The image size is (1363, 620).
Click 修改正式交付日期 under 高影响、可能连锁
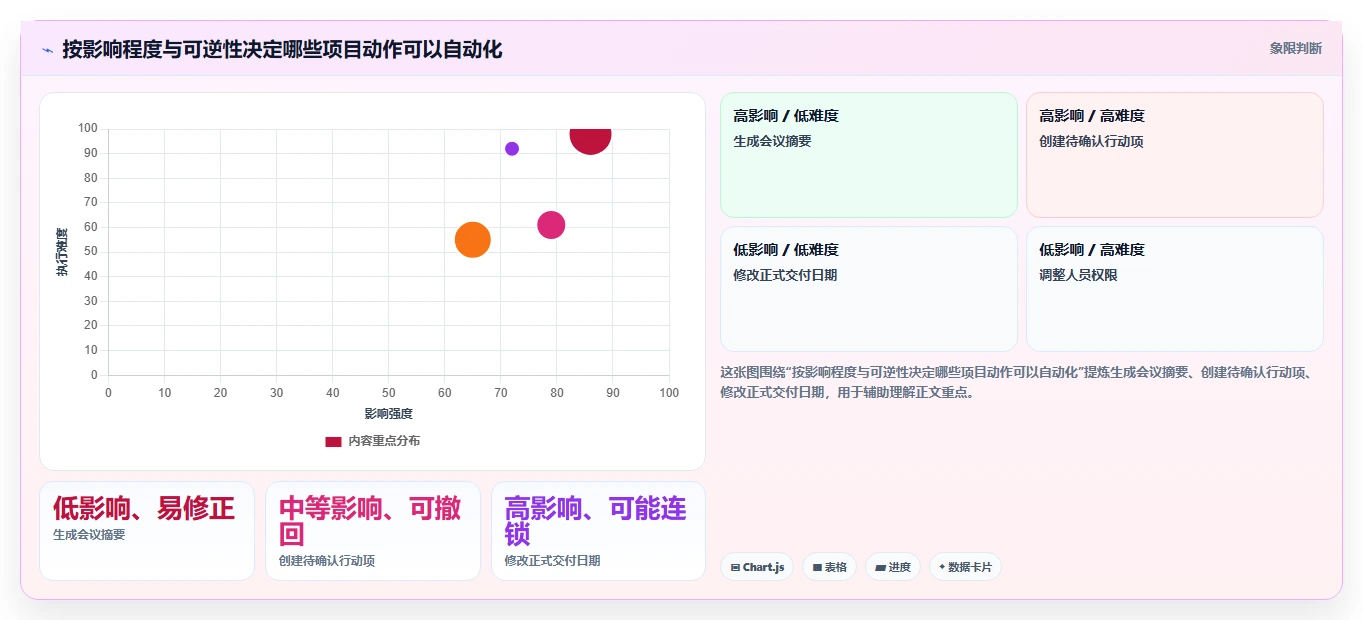(553, 561)
